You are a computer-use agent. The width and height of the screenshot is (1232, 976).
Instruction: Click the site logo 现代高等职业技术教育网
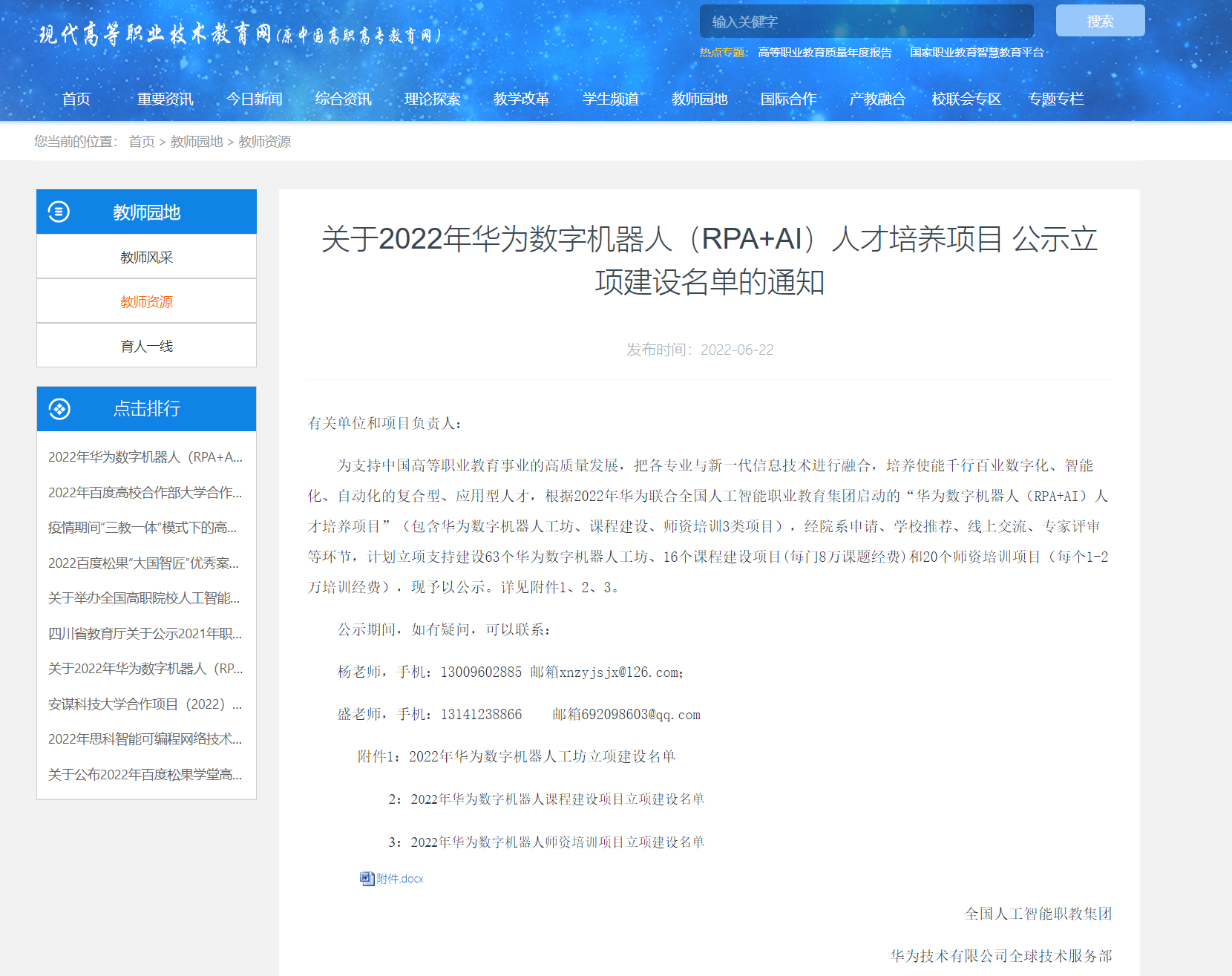(240, 35)
